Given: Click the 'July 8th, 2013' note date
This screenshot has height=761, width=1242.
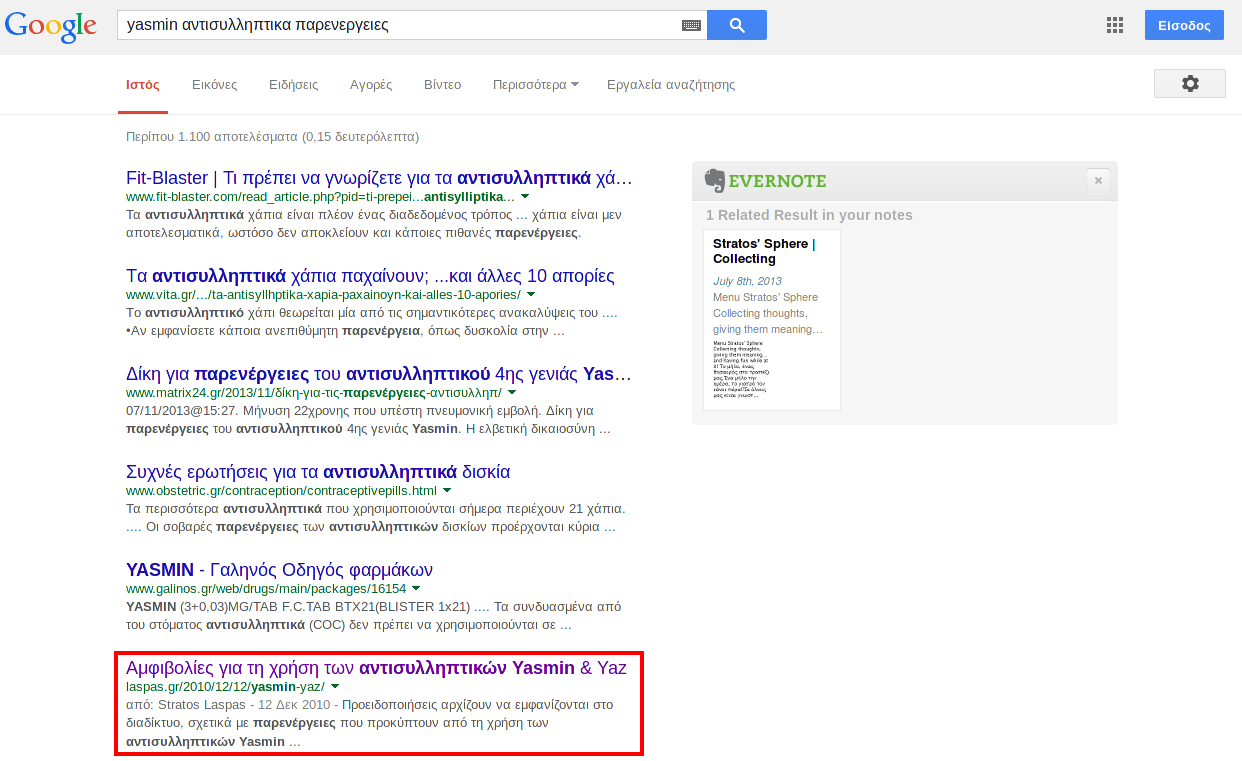Looking at the screenshot, I should [x=748, y=282].
